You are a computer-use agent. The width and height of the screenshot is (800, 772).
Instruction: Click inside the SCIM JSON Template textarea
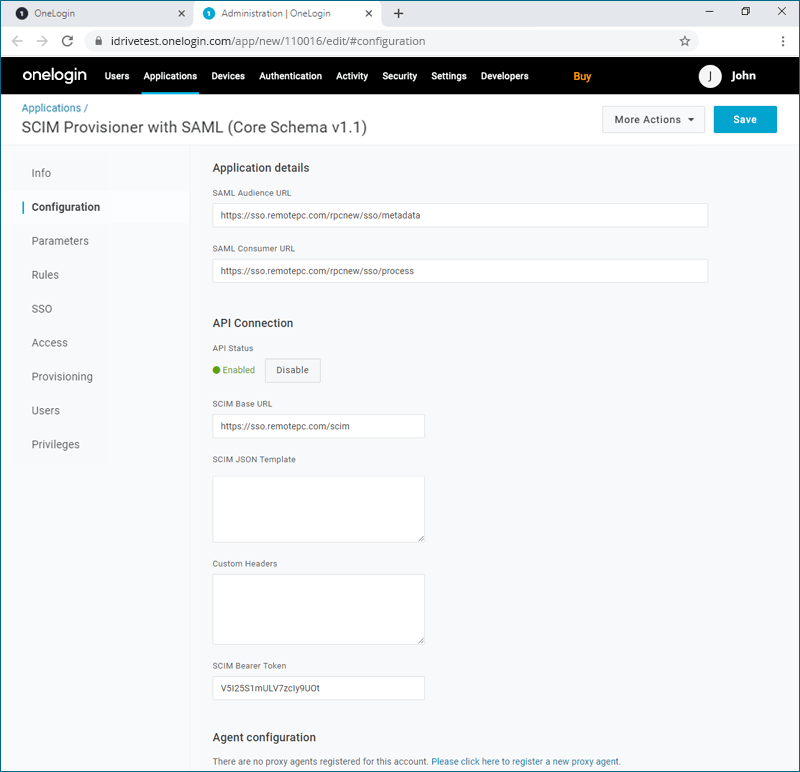[x=318, y=509]
